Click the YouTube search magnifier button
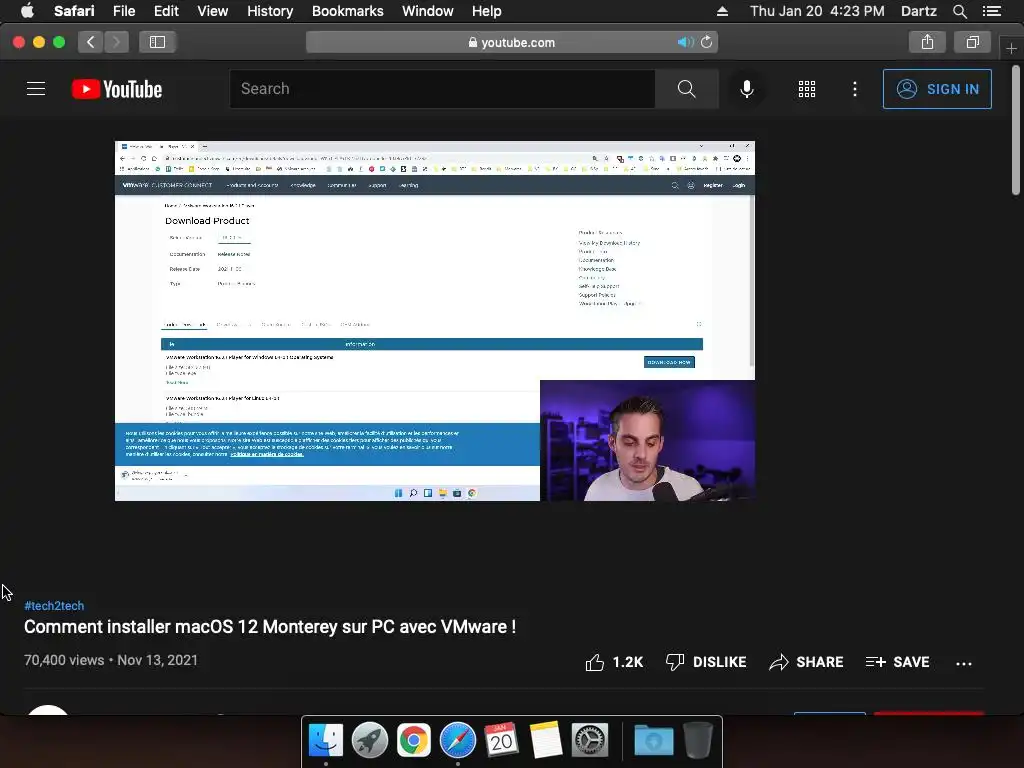1024x768 pixels. click(x=686, y=89)
